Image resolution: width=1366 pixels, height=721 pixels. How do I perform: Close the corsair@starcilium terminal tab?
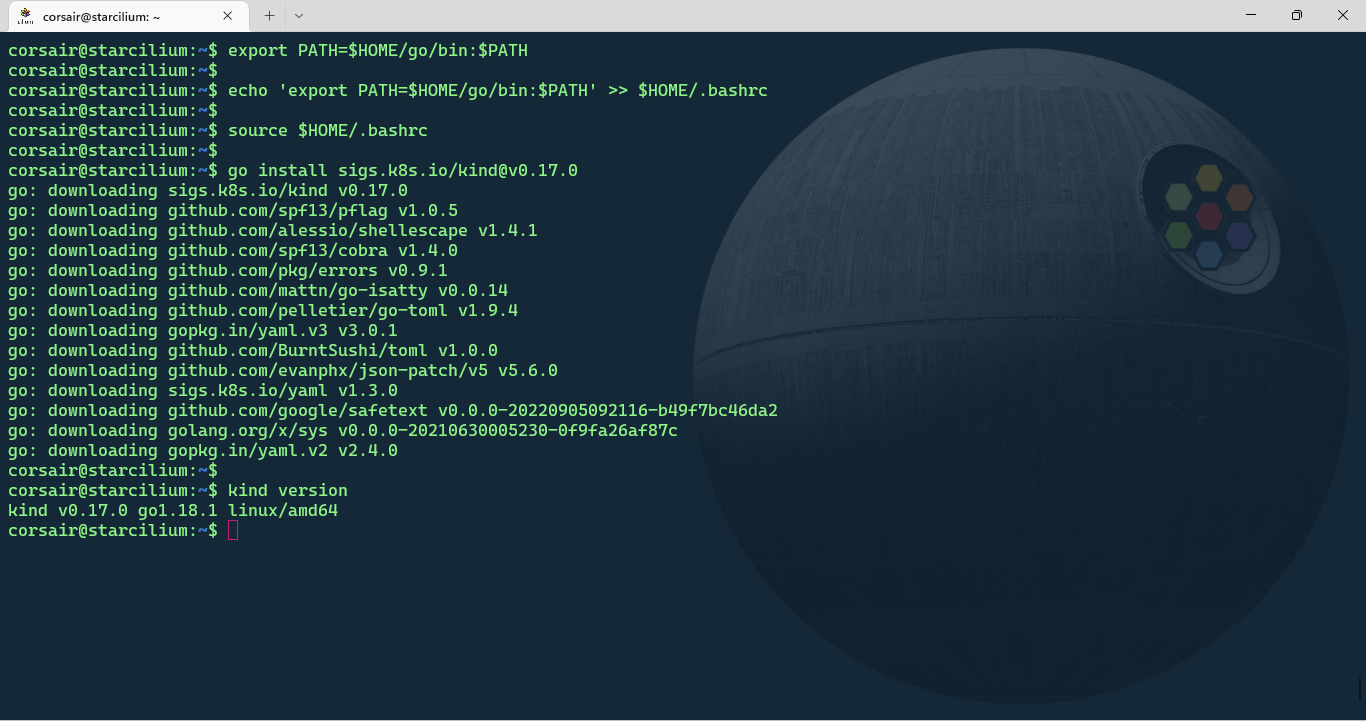point(228,15)
